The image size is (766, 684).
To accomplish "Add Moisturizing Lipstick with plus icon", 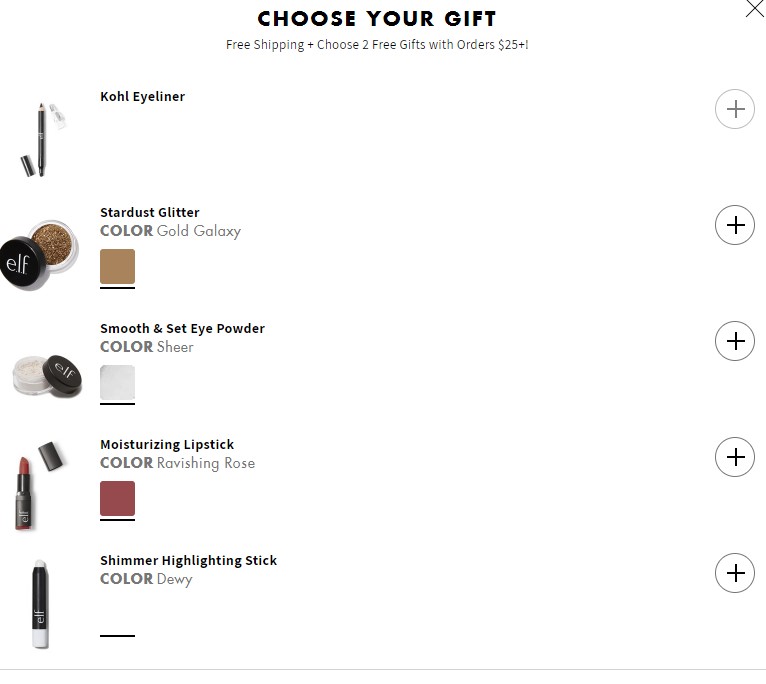I will [735, 457].
